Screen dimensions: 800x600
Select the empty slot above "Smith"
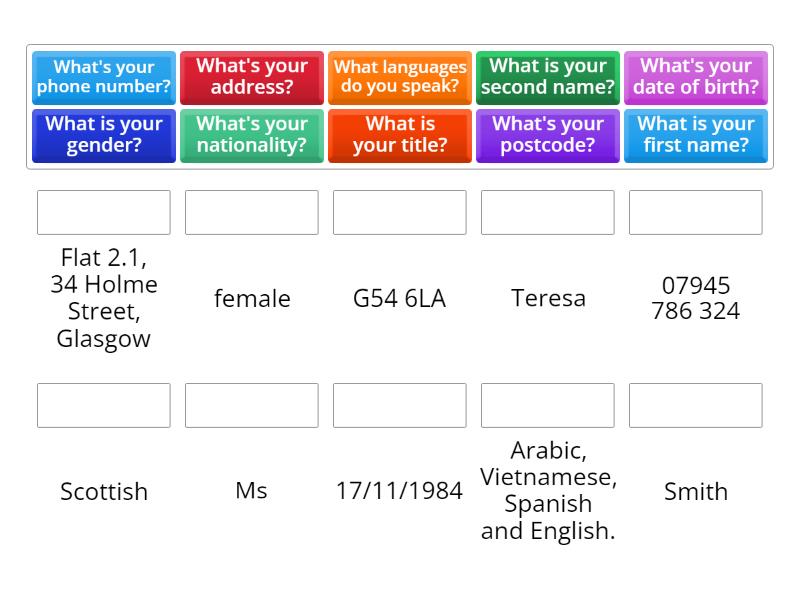pyautogui.click(x=696, y=405)
